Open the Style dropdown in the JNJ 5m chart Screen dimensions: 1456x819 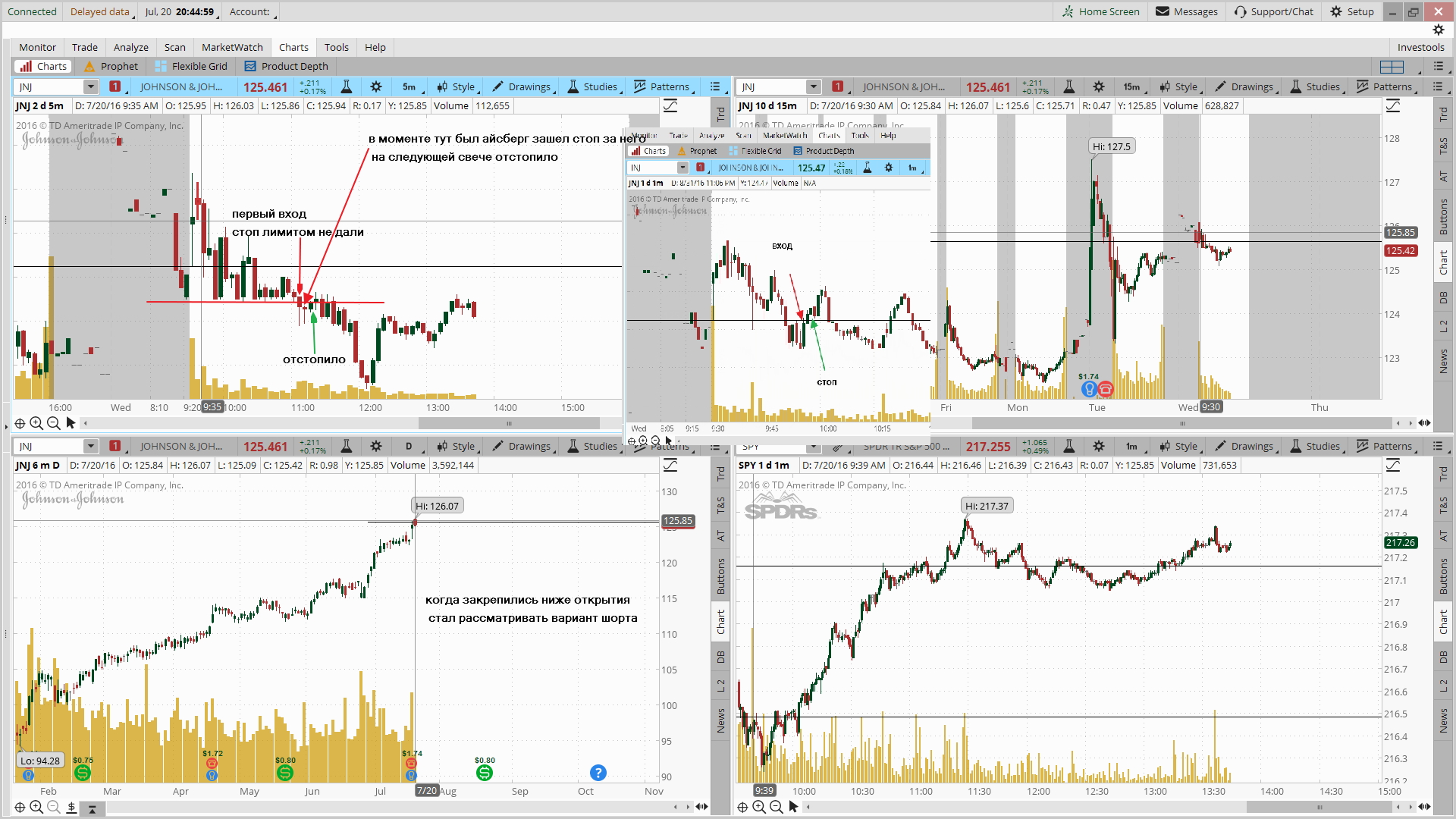[459, 86]
